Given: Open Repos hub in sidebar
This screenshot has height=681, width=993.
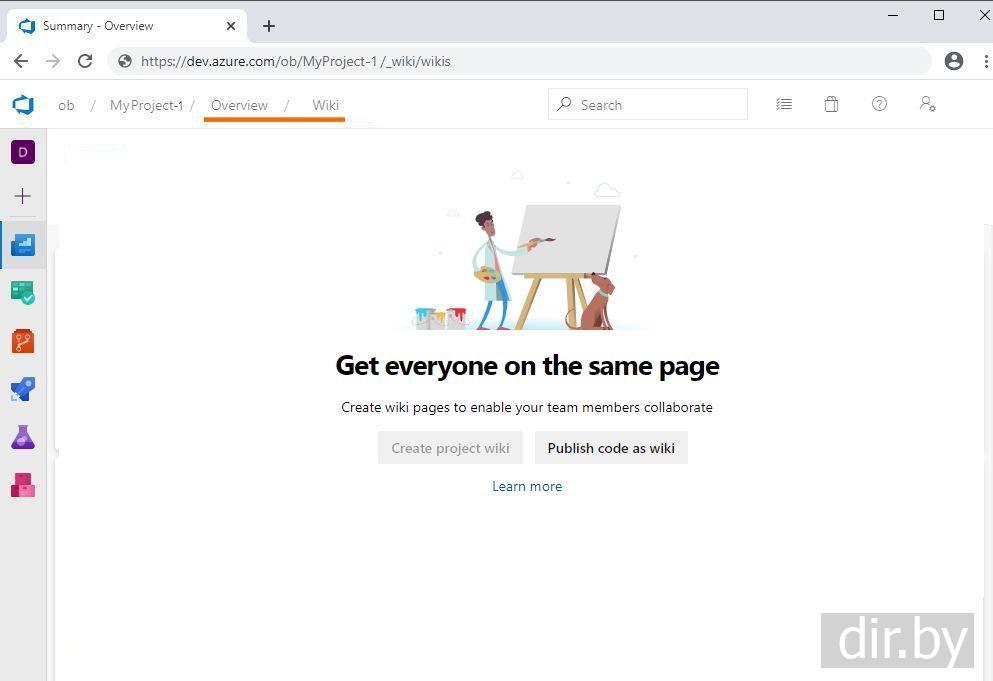Looking at the screenshot, I should (x=23, y=341).
